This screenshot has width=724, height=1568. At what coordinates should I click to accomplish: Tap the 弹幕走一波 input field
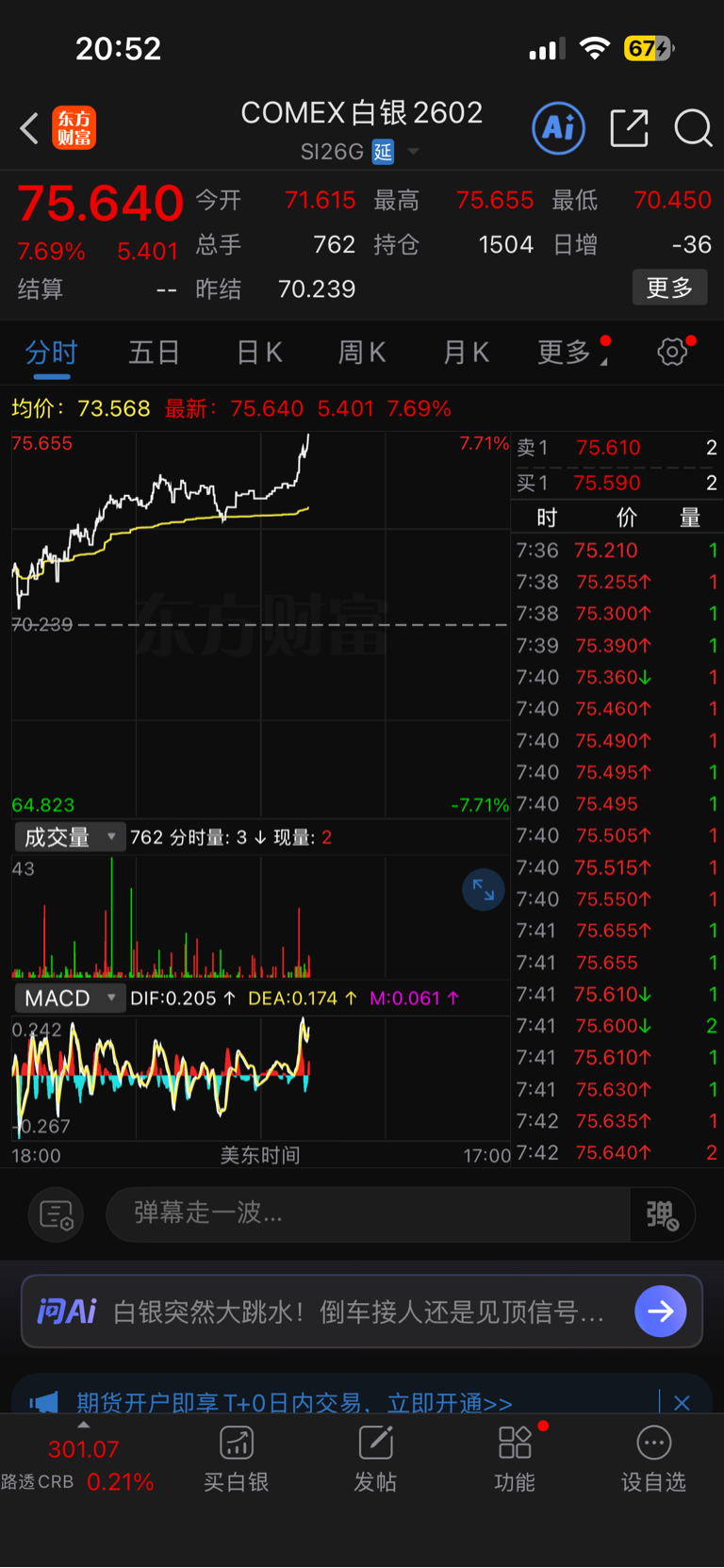point(368,1215)
